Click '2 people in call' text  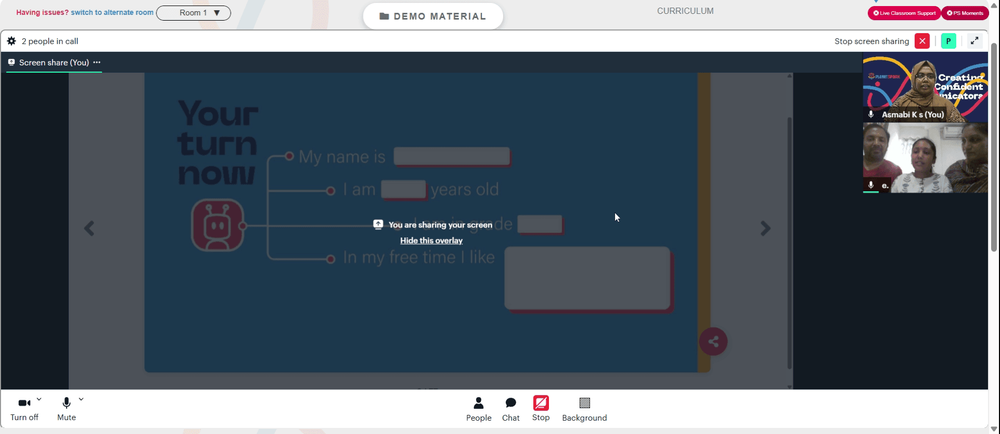[50, 41]
